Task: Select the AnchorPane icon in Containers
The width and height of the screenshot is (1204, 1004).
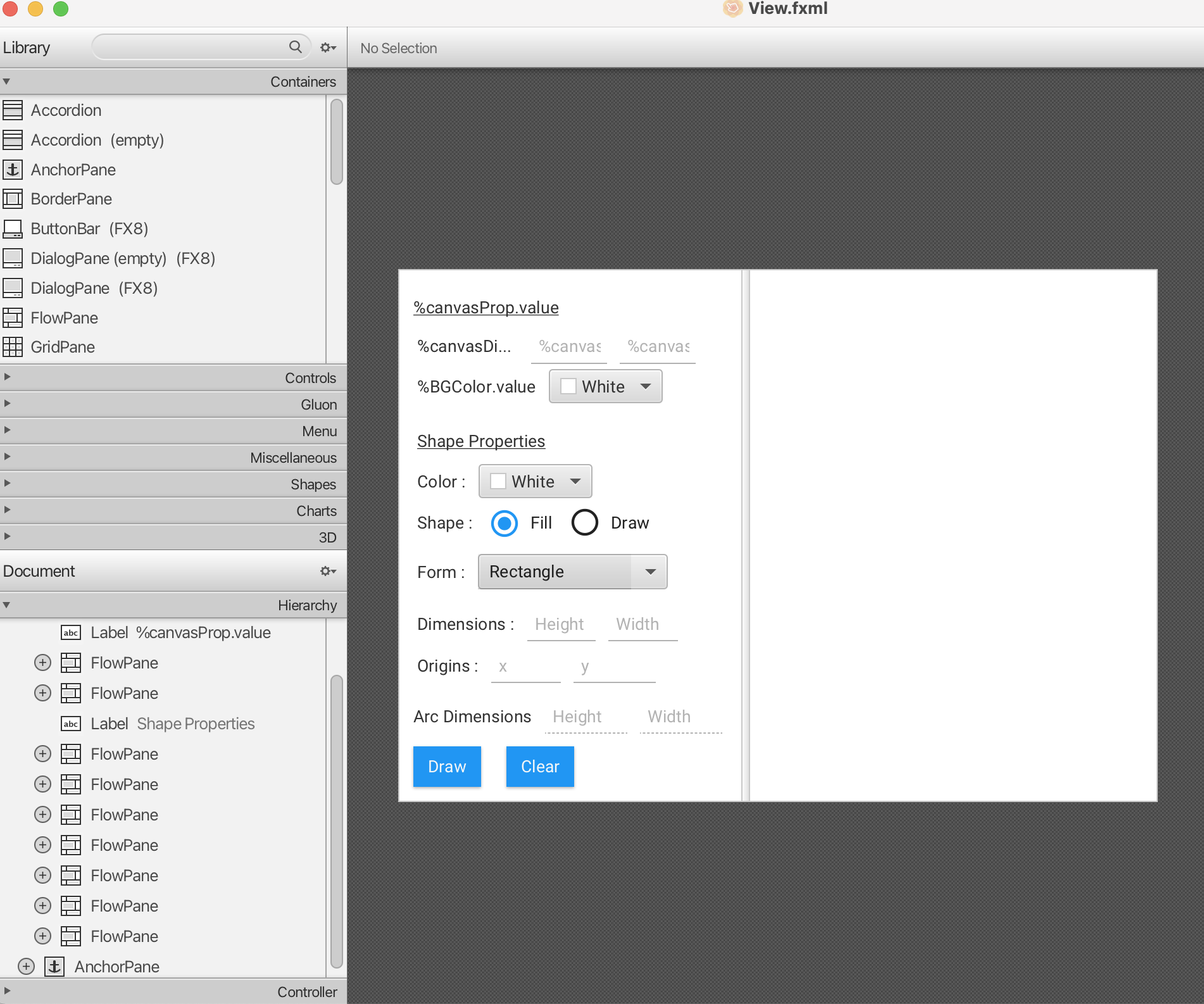Action: [x=13, y=170]
